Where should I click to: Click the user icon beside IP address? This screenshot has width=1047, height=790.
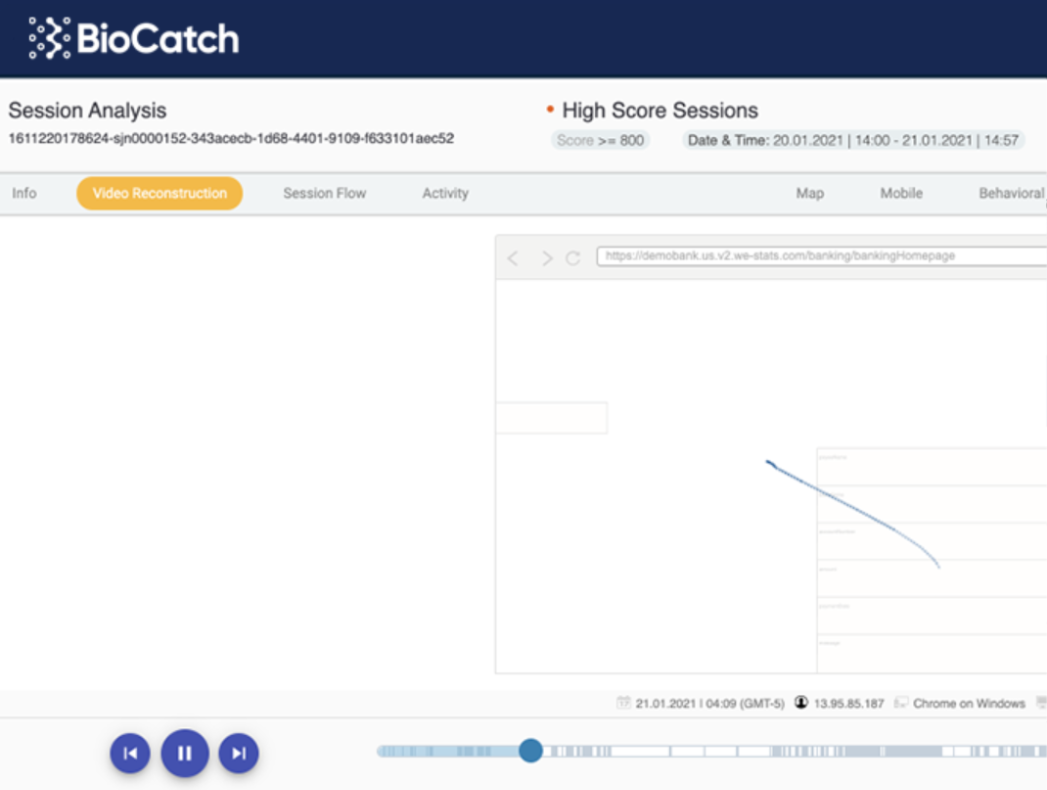point(801,703)
